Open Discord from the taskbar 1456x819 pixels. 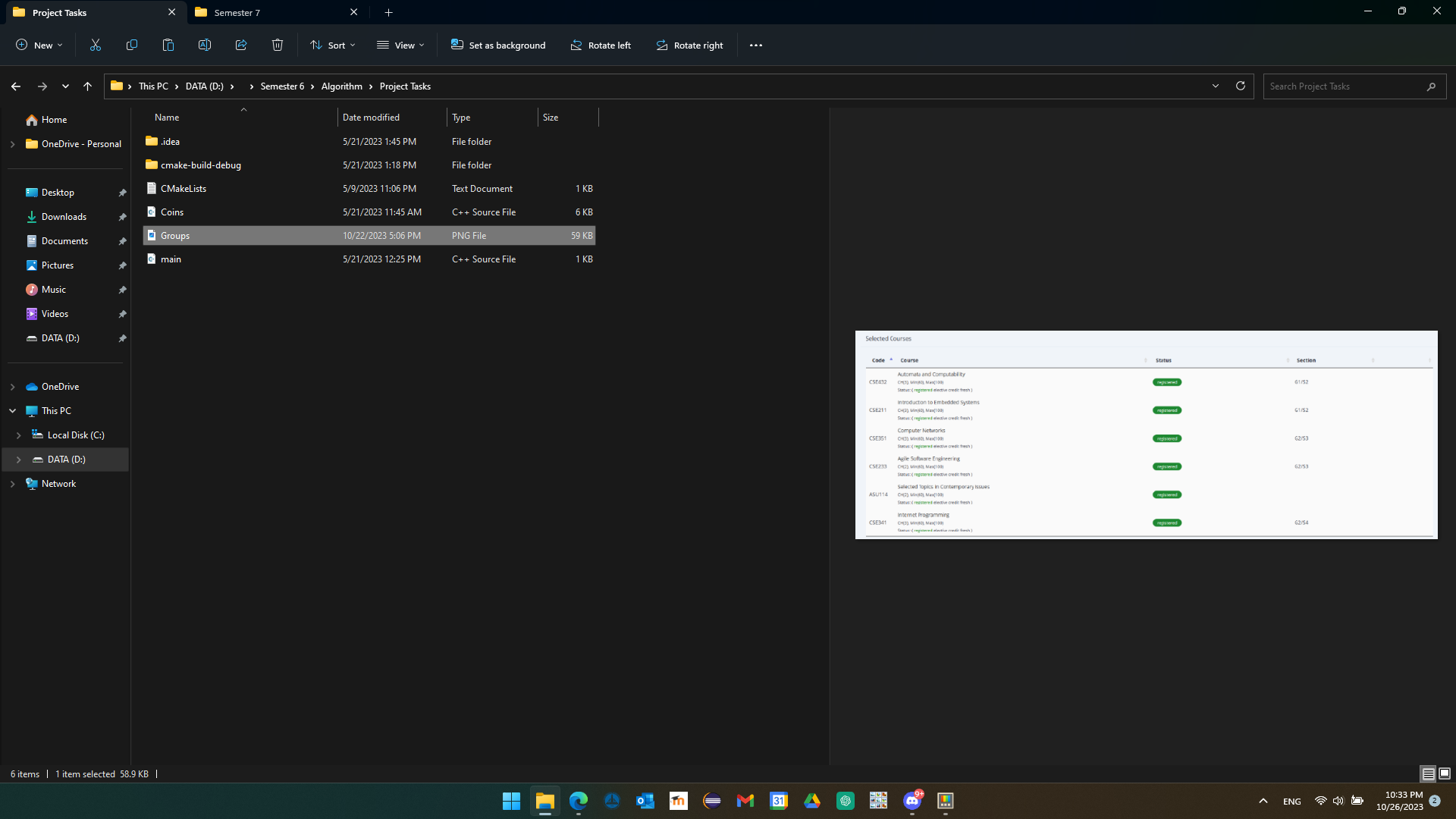tap(912, 802)
